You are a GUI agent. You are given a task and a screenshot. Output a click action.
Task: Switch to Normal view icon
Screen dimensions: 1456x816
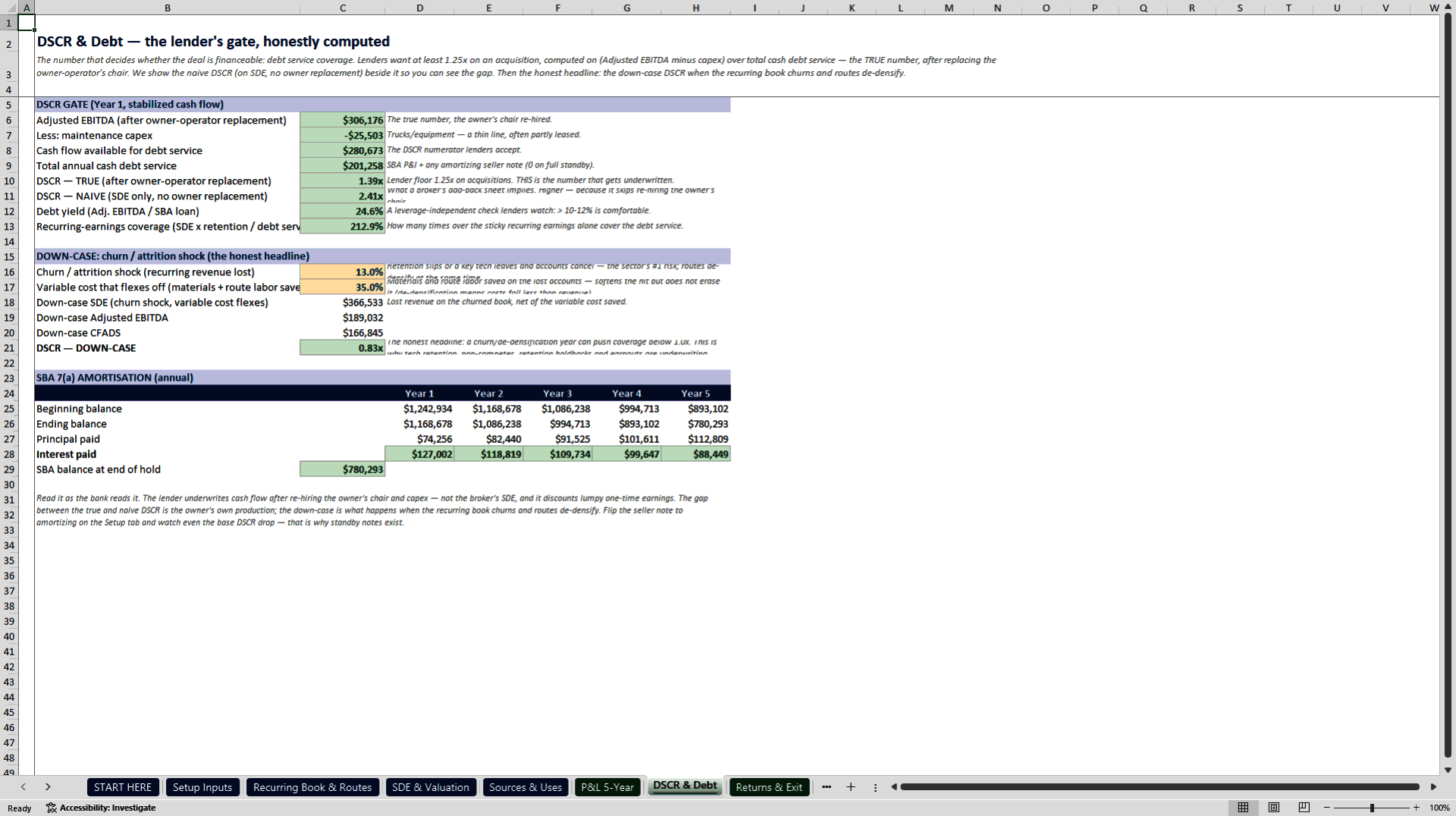1243,808
